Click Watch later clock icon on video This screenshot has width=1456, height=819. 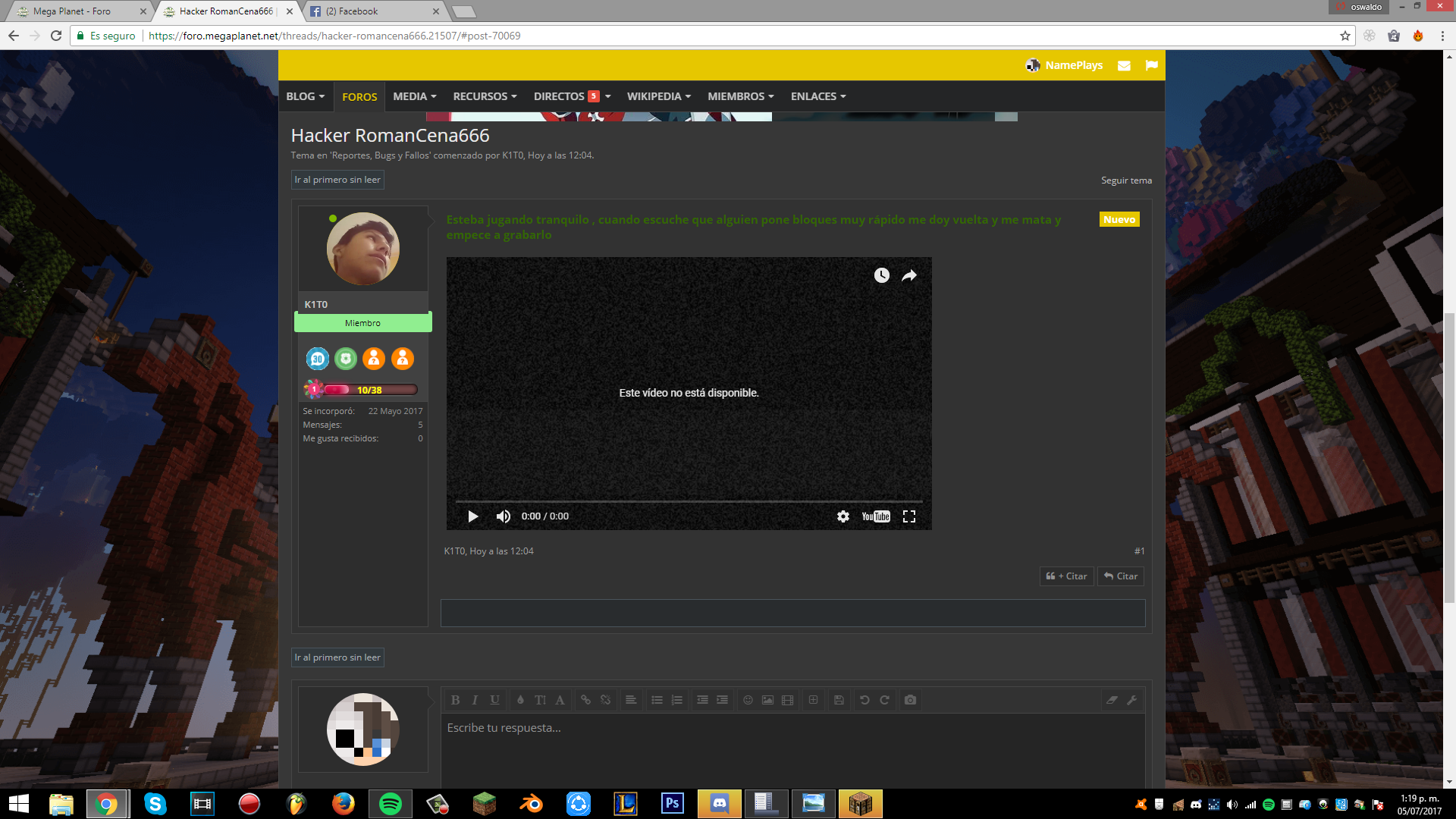881,275
